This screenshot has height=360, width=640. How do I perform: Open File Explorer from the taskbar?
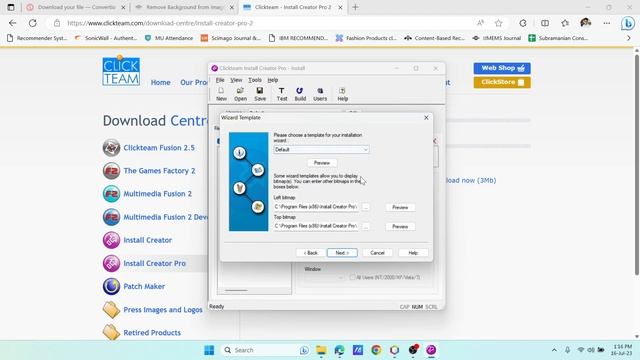click(322, 350)
